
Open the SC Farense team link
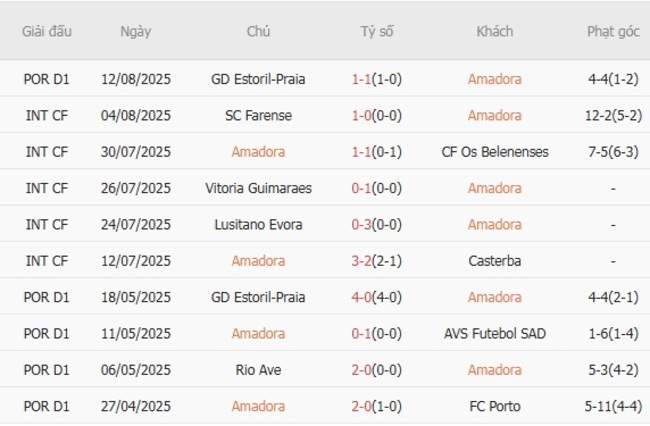258,116
